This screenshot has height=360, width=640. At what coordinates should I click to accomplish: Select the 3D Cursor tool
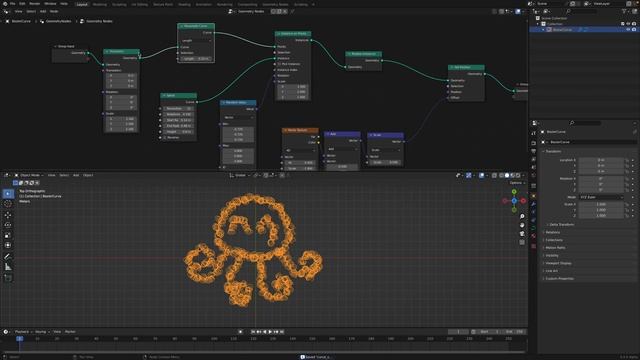(8, 204)
